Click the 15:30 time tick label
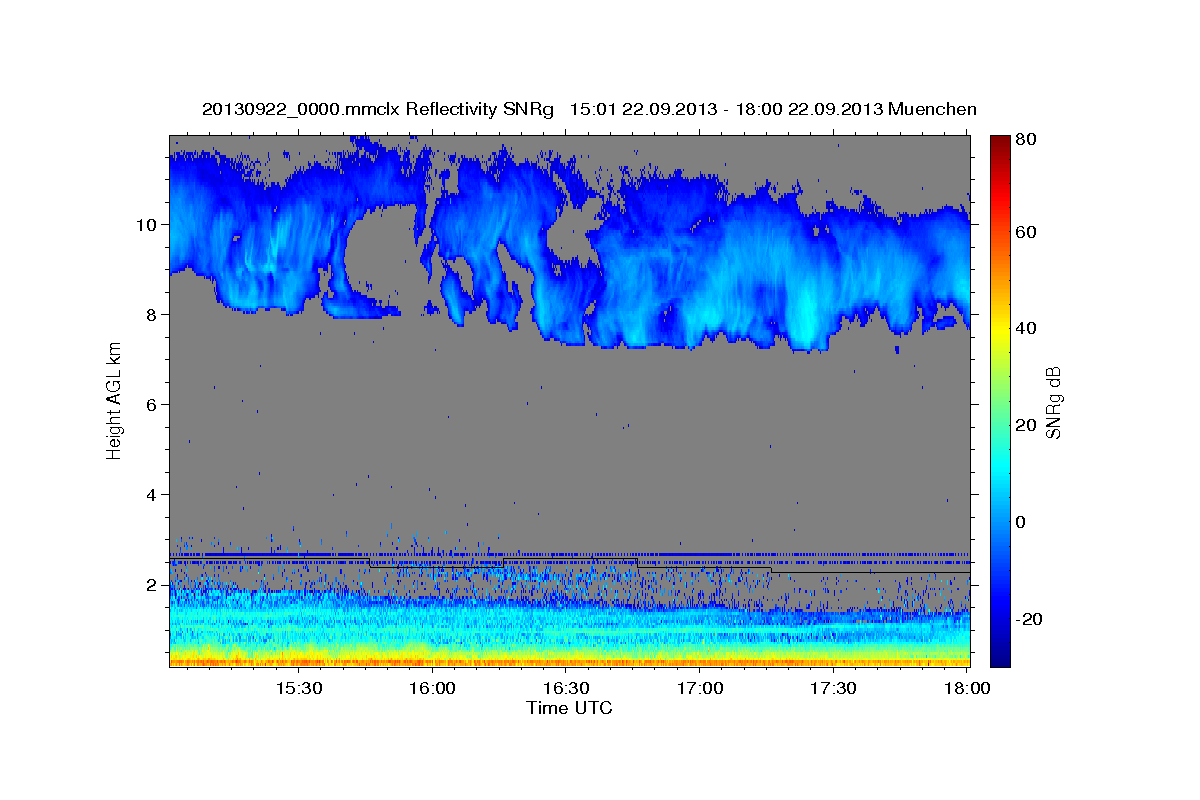Image resolution: width=1200 pixels, height=800 pixels. [298, 689]
